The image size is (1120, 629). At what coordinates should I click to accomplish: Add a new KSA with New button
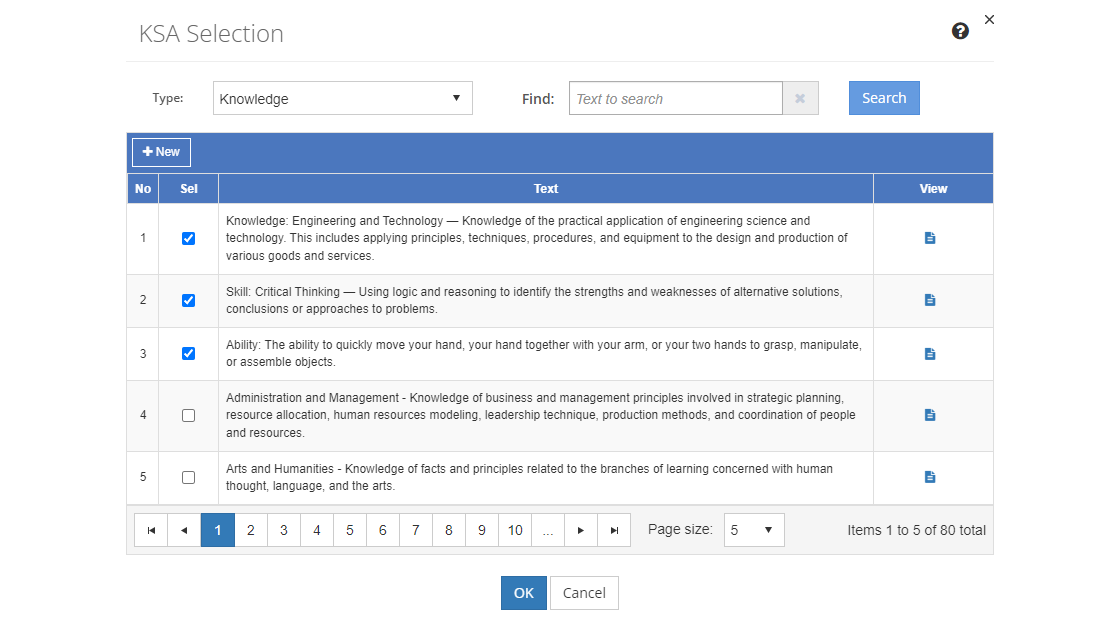(161, 152)
